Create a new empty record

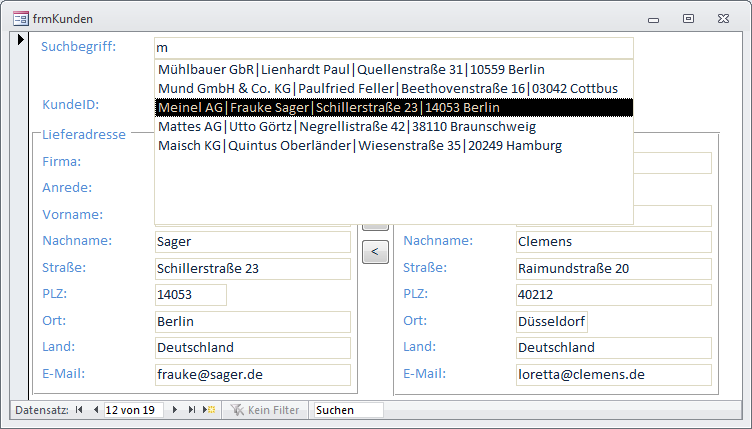209,410
